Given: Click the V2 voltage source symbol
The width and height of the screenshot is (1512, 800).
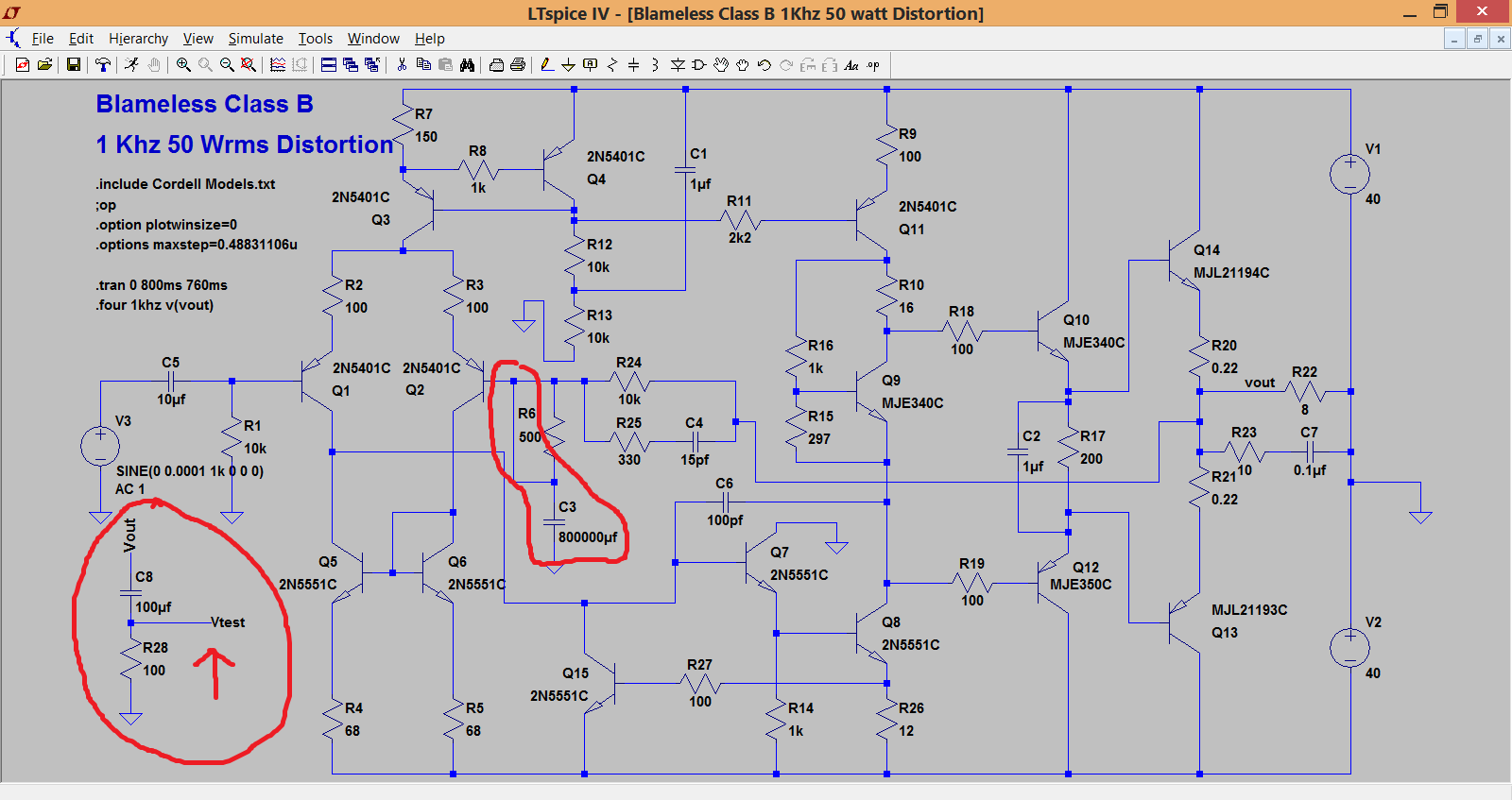Looking at the screenshot, I should coord(1349,648).
